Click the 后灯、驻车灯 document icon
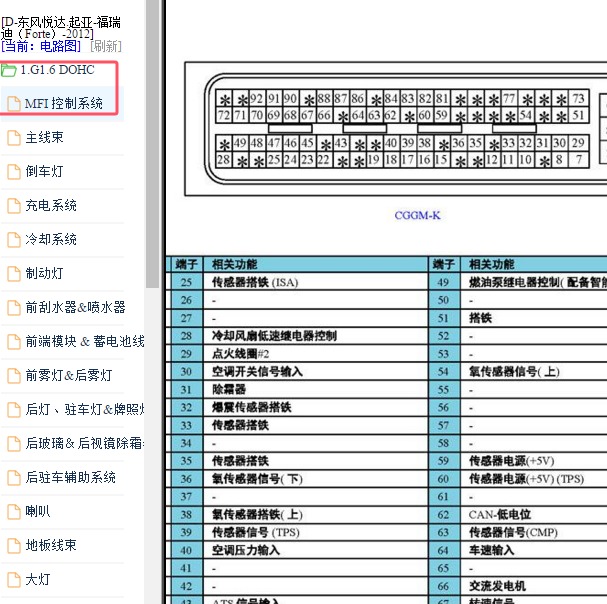Viewport: 607px width, 604px height. pos(14,410)
